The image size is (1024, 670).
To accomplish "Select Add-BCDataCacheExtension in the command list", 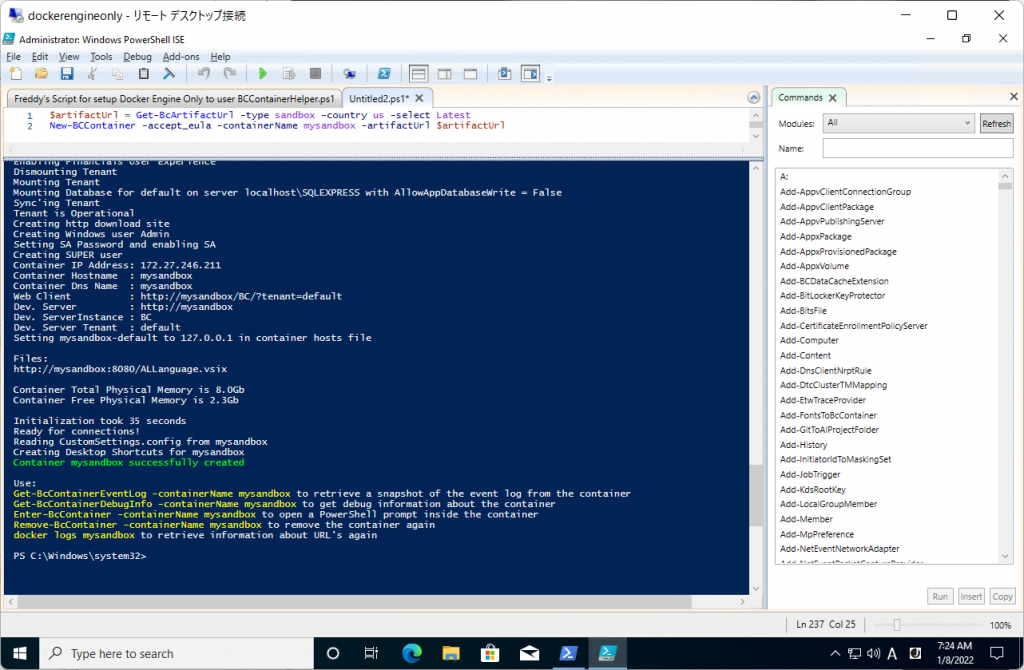I will point(834,281).
